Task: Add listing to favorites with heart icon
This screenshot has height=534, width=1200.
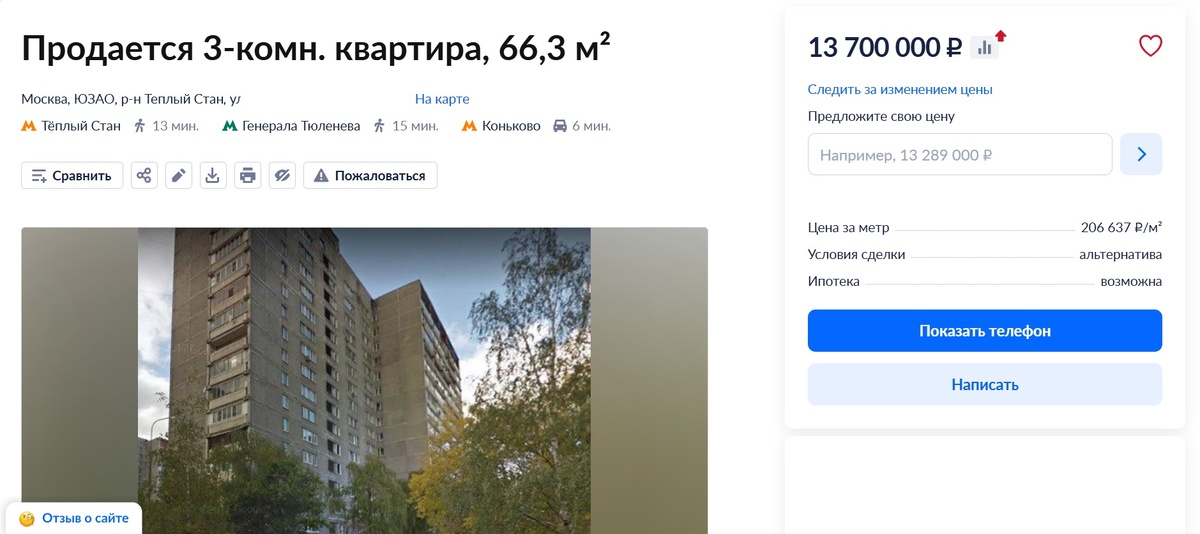Action: (x=1151, y=46)
